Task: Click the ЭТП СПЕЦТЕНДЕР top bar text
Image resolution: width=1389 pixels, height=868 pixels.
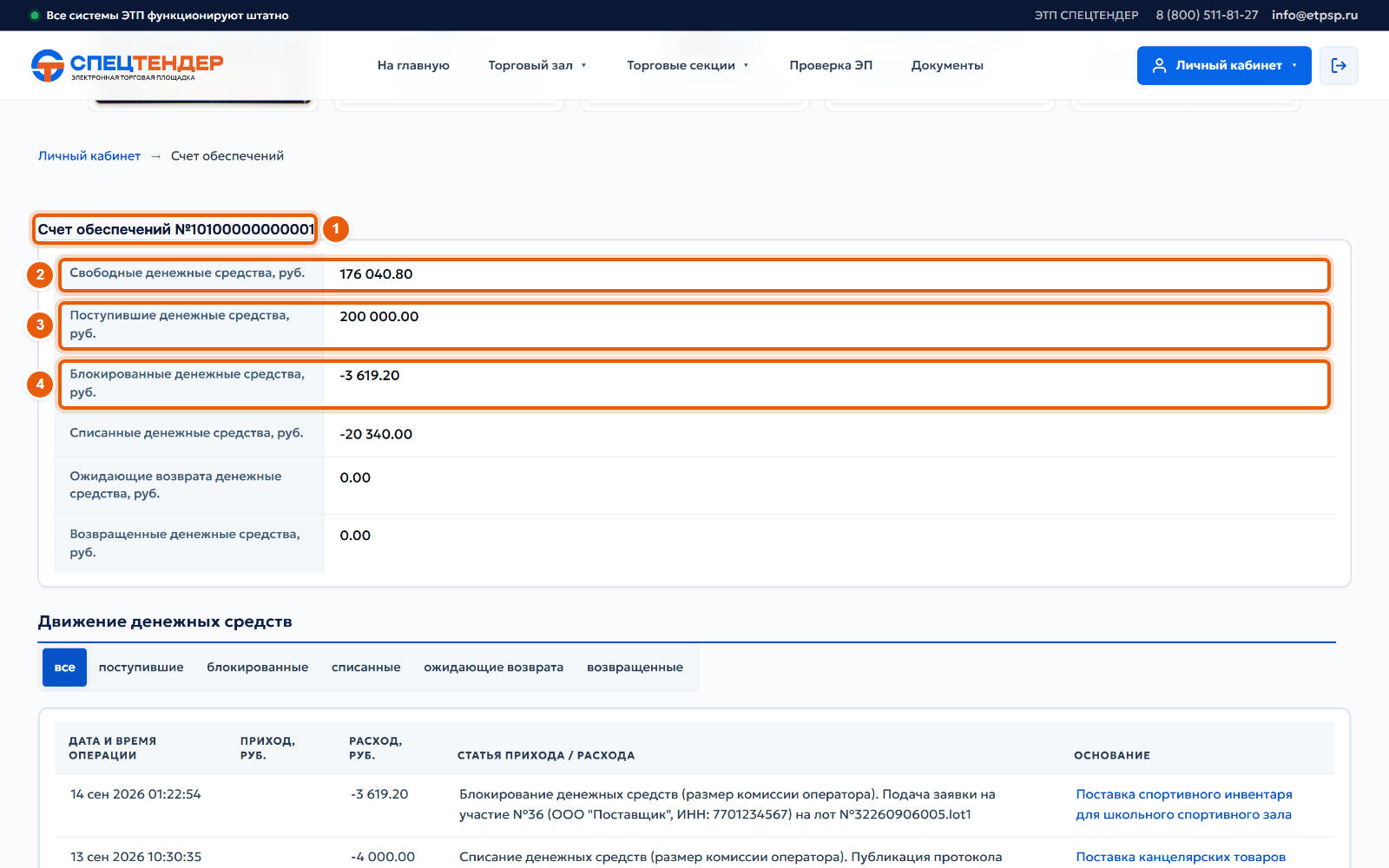Action: coord(1086,15)
